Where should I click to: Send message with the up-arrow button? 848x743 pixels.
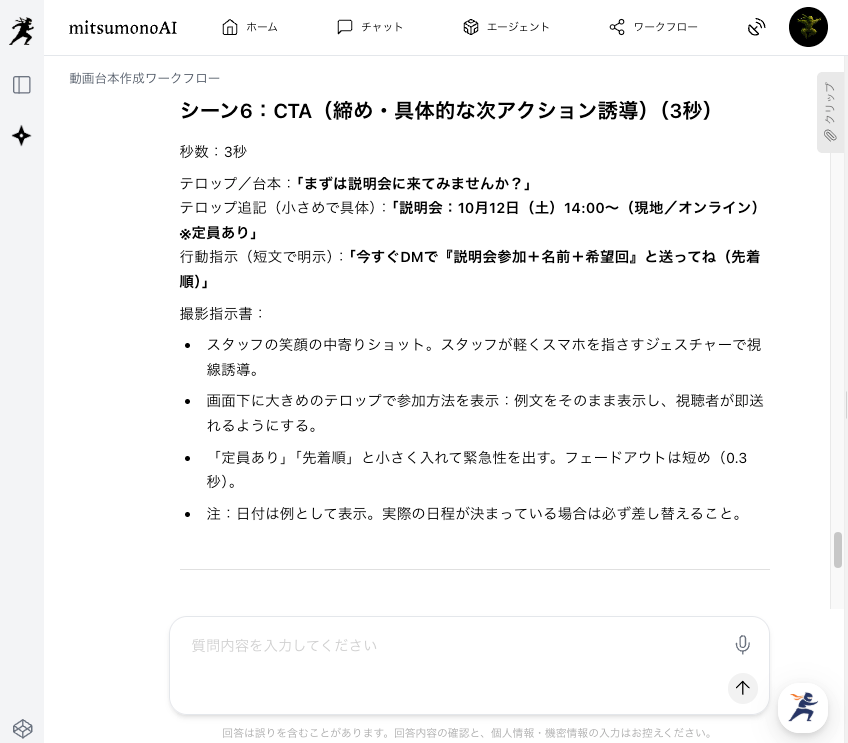[743, 688]
